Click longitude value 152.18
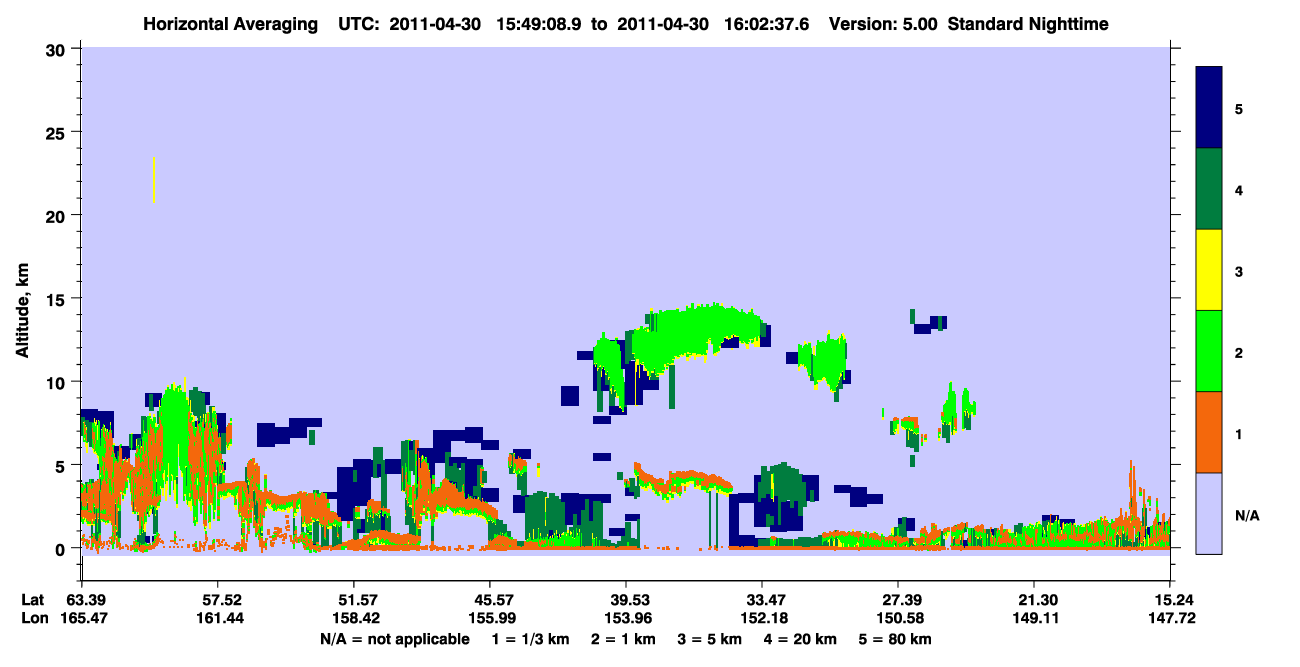Image resolution: width=1300 pixels, height=667 pixels. (762, 618)
